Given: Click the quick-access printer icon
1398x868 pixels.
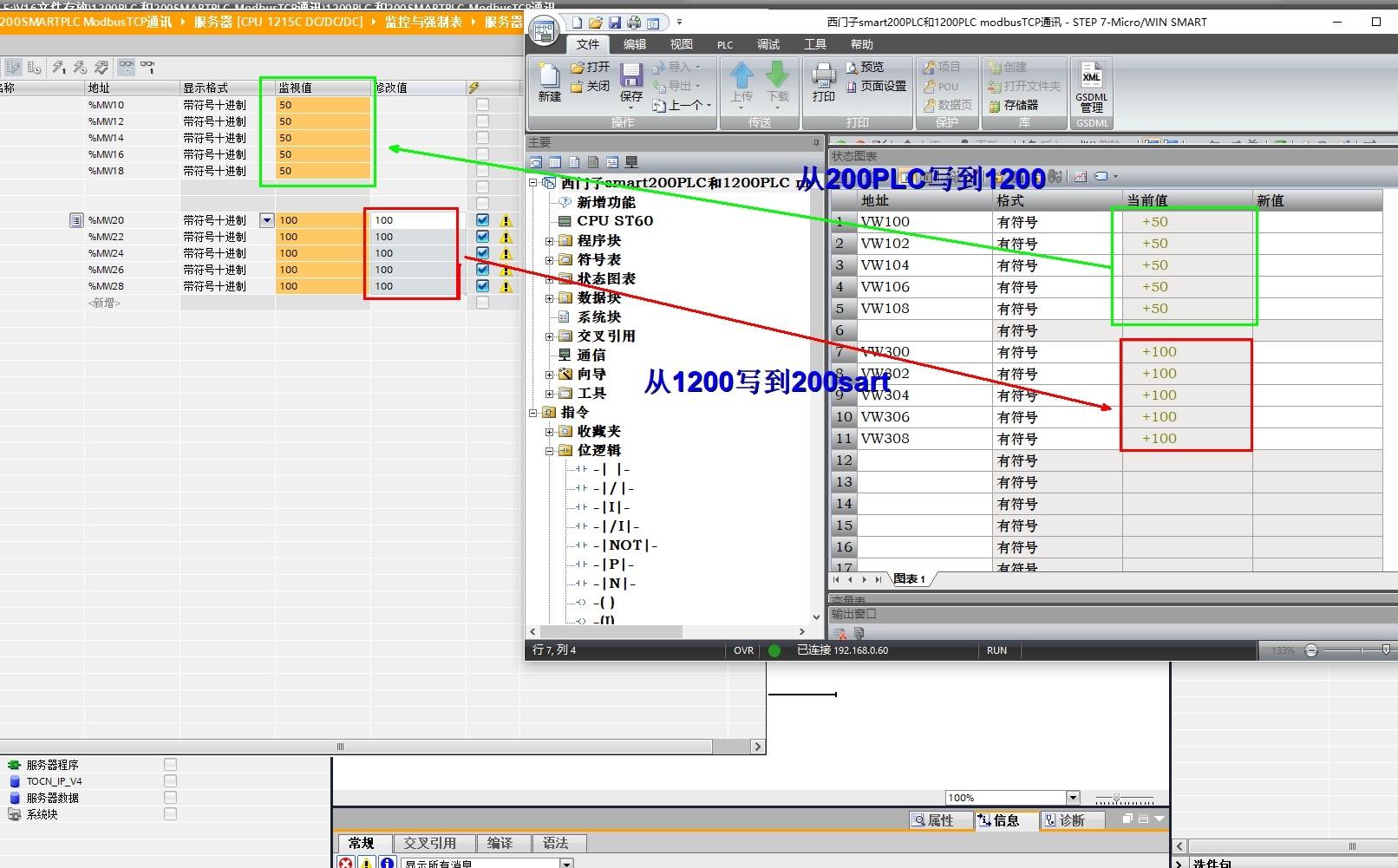Looking at the screenshot, I should click(634, 23).
